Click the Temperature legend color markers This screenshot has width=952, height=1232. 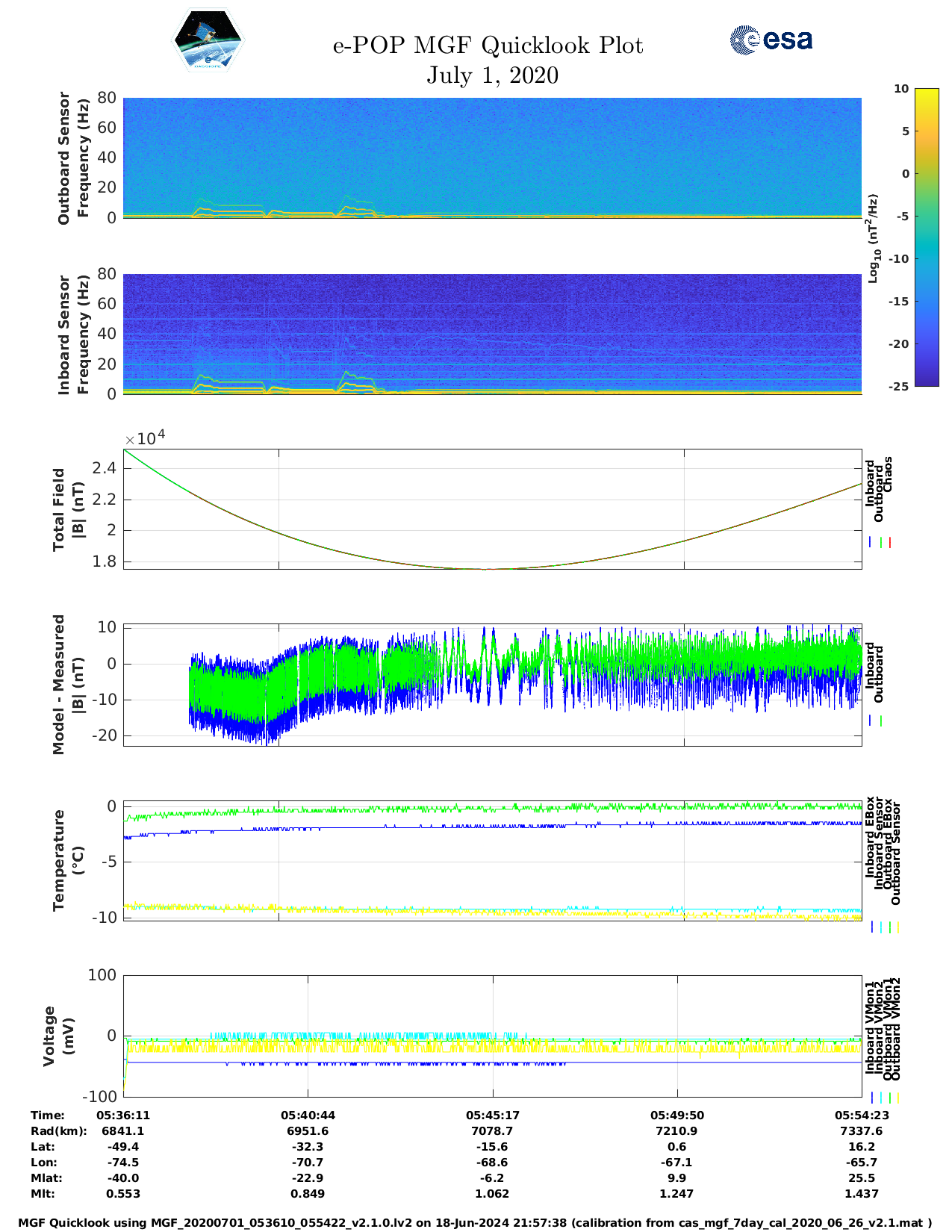pos(885,927)
